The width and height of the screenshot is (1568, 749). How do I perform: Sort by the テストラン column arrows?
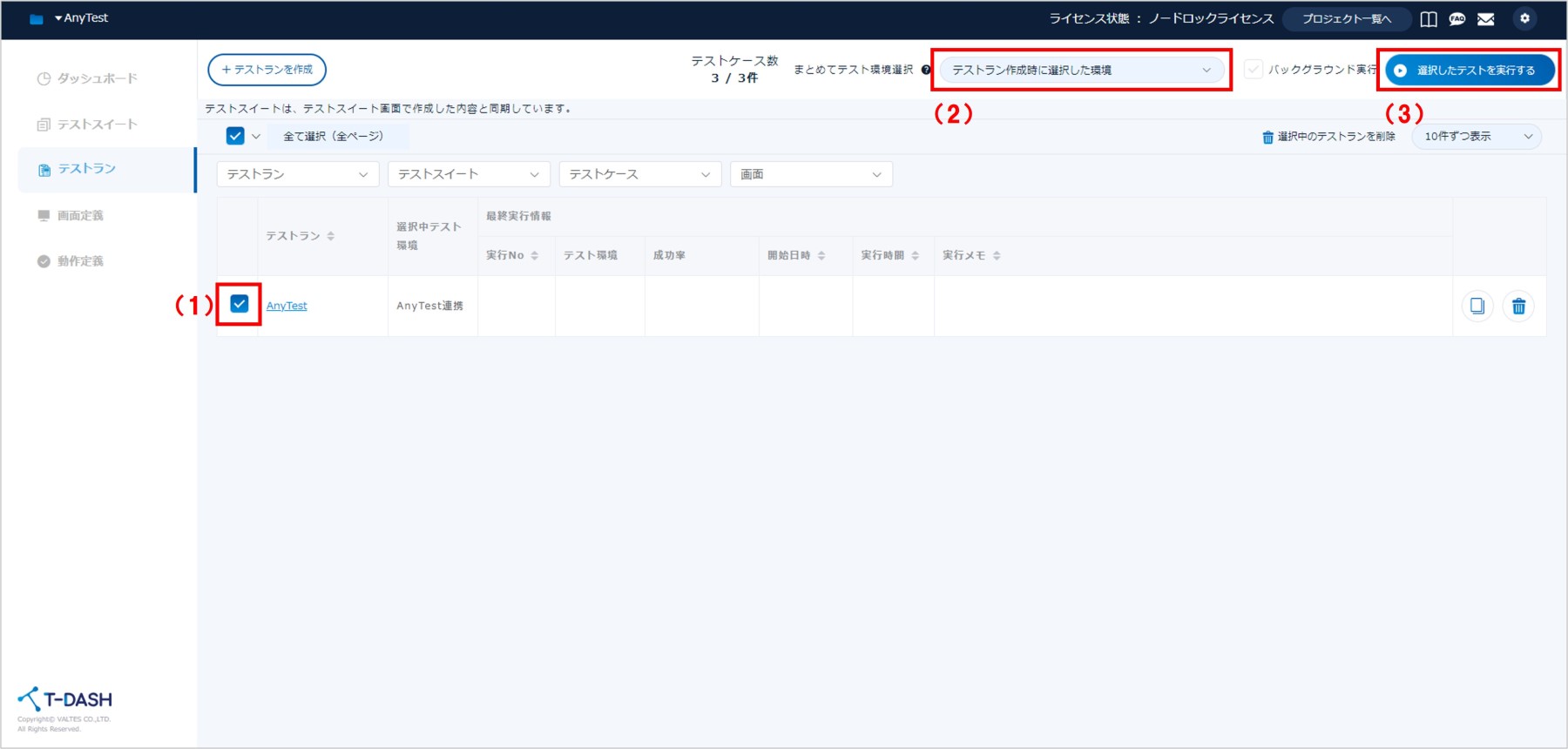pyautogui.click(x=331, y=236)
